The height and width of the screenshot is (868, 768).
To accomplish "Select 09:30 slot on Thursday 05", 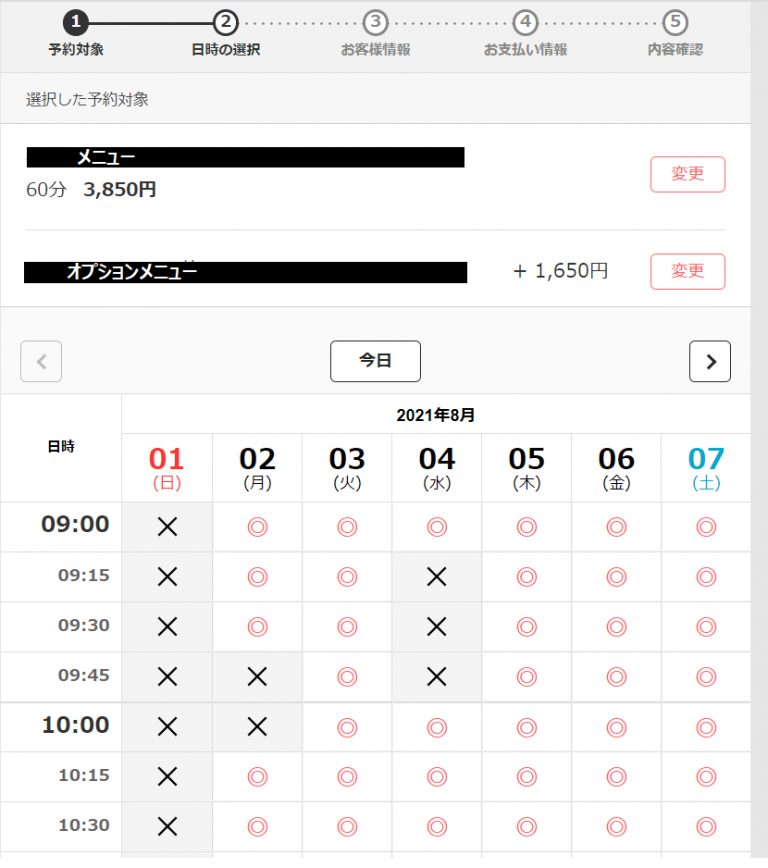I will tap(526, 627).
